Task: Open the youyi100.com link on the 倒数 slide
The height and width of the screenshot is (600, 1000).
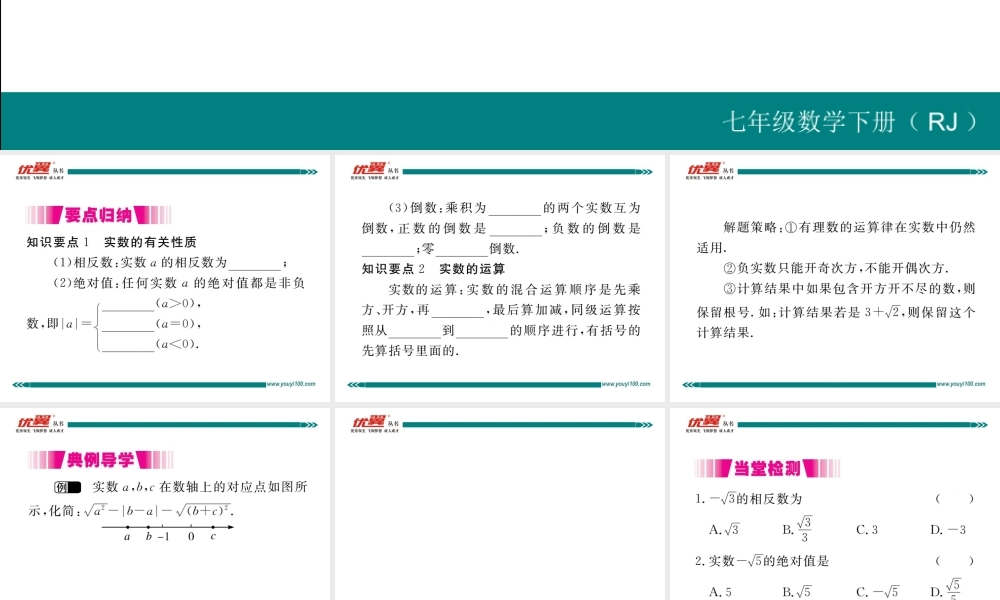Action: click(x=626, y=383)
